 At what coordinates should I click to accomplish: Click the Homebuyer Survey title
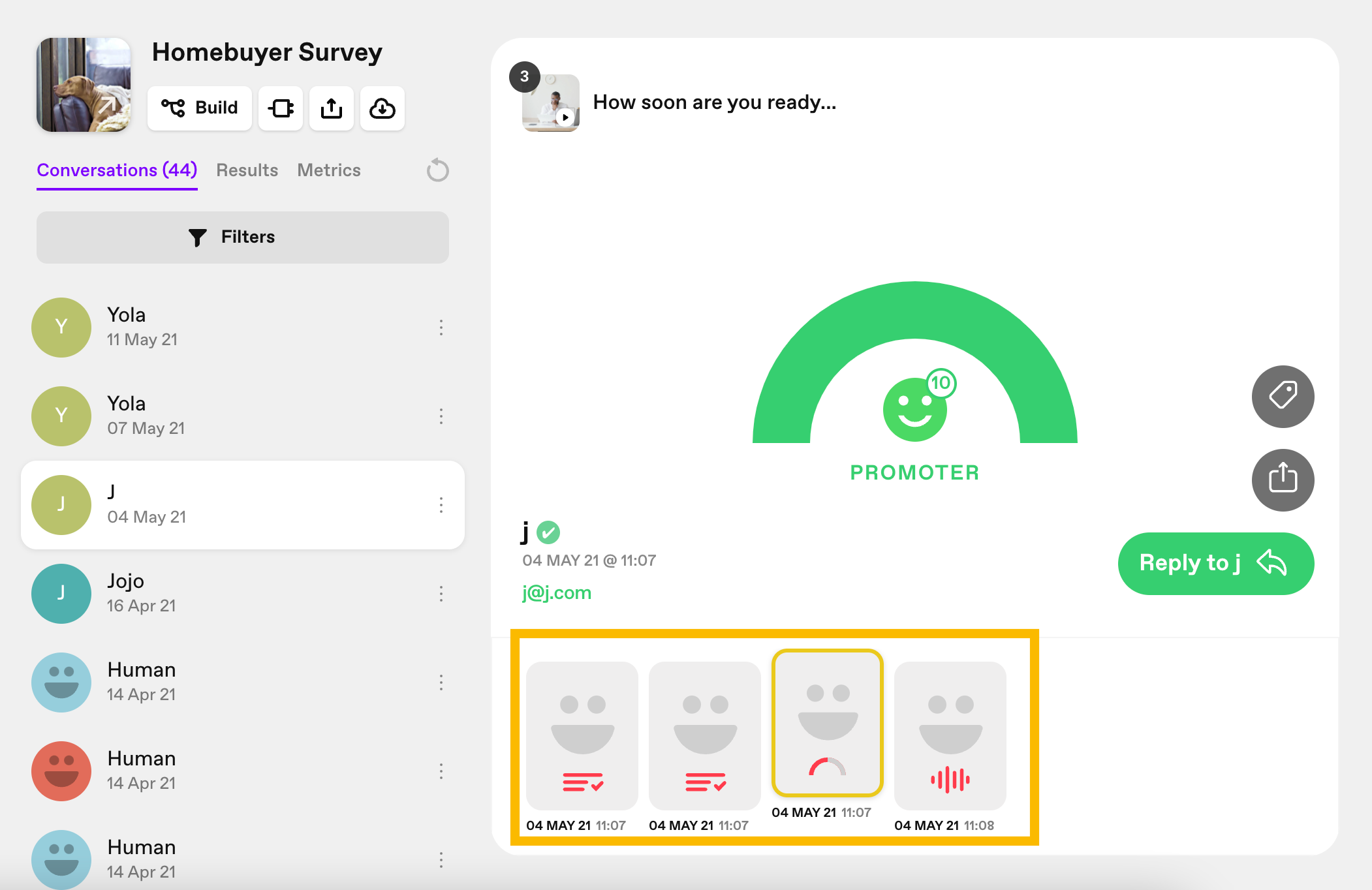point(267,52)
